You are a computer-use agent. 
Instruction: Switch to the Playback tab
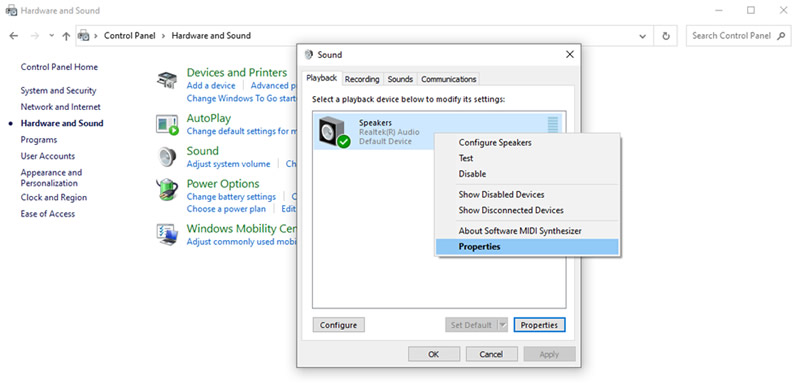click(x=321, y=78)
